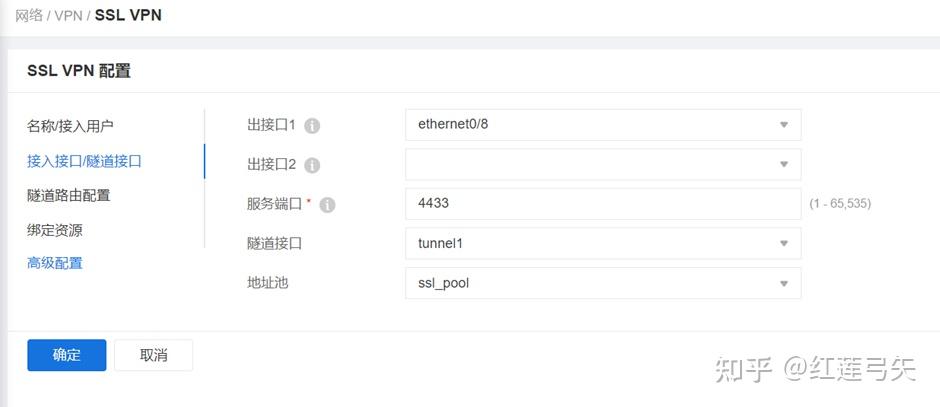Open 高级配置 link
Screen dimensions: 940x407
tap(55, 263)
